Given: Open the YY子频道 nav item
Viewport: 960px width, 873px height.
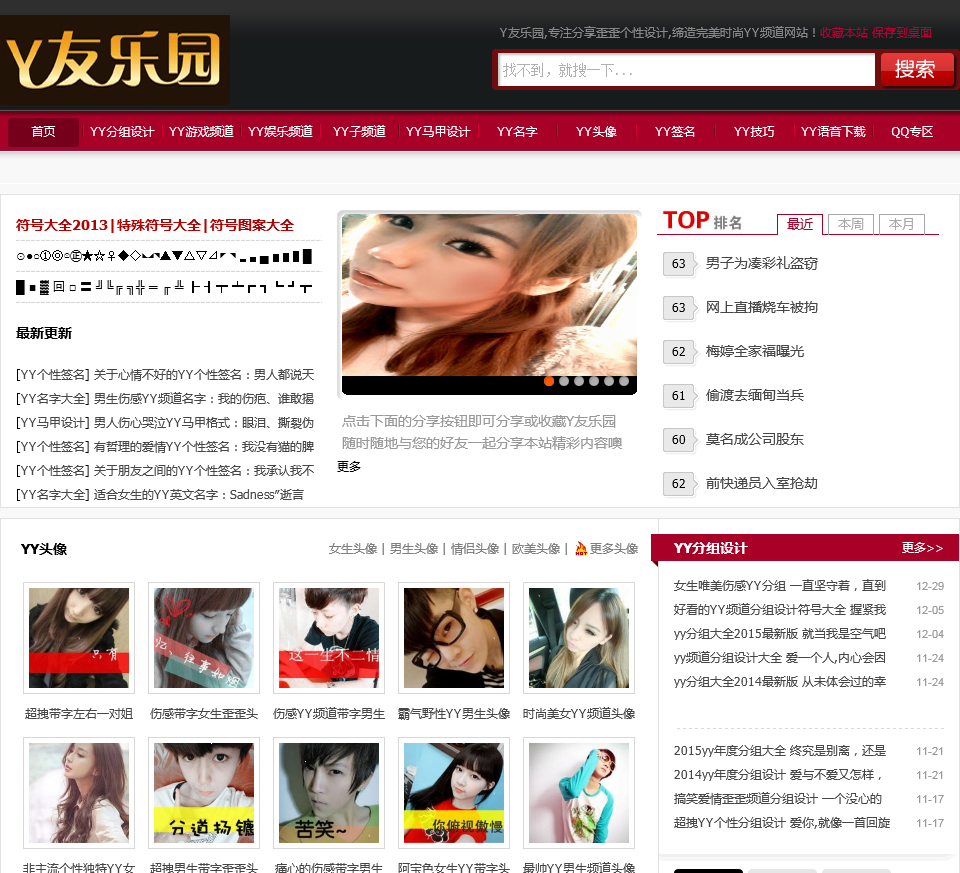Looking at the screenshot, I should coord(359,132).
